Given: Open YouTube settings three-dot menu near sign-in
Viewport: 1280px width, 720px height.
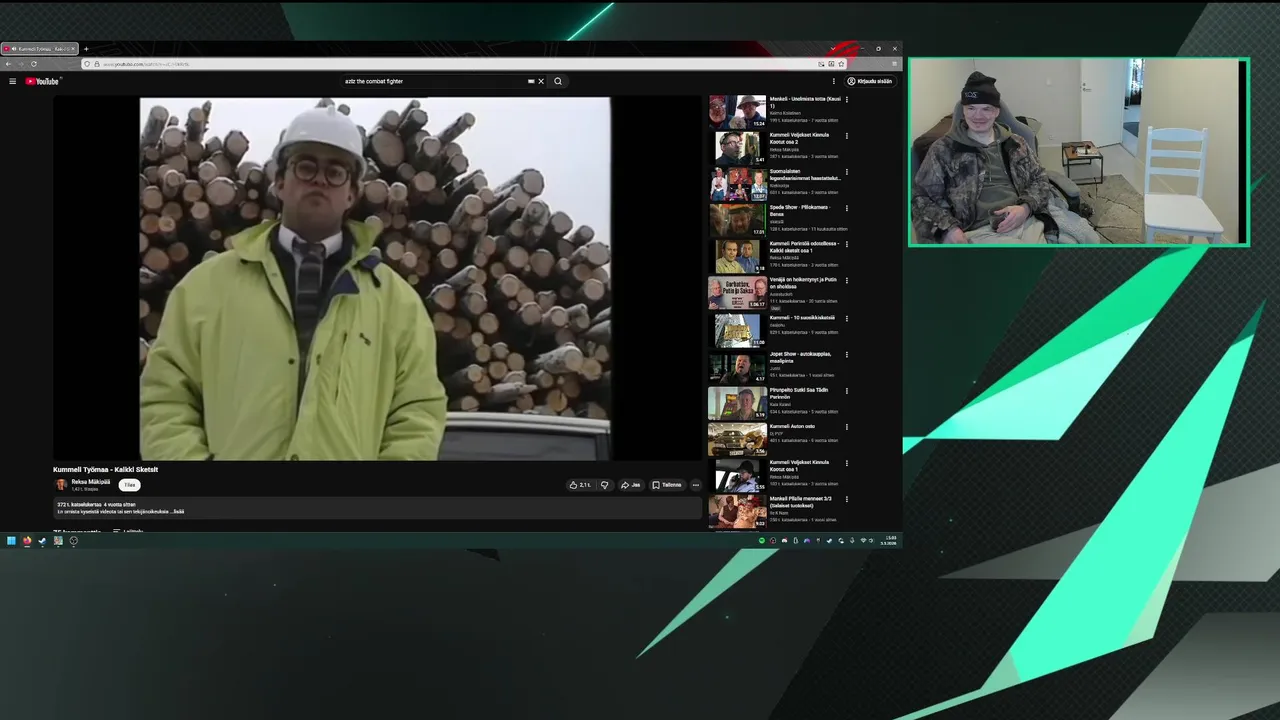Looking at the screenshot, I should [834, 81].
